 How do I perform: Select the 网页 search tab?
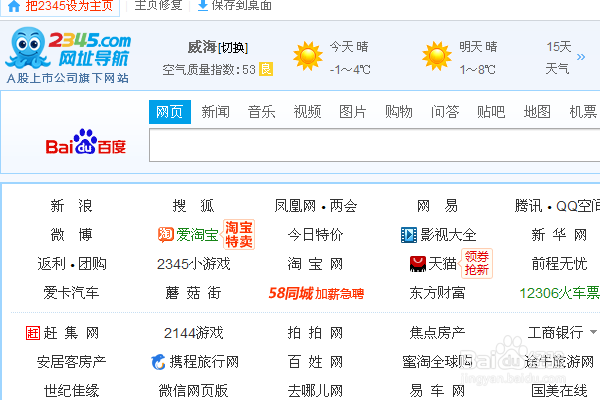(x=170, y=112)
